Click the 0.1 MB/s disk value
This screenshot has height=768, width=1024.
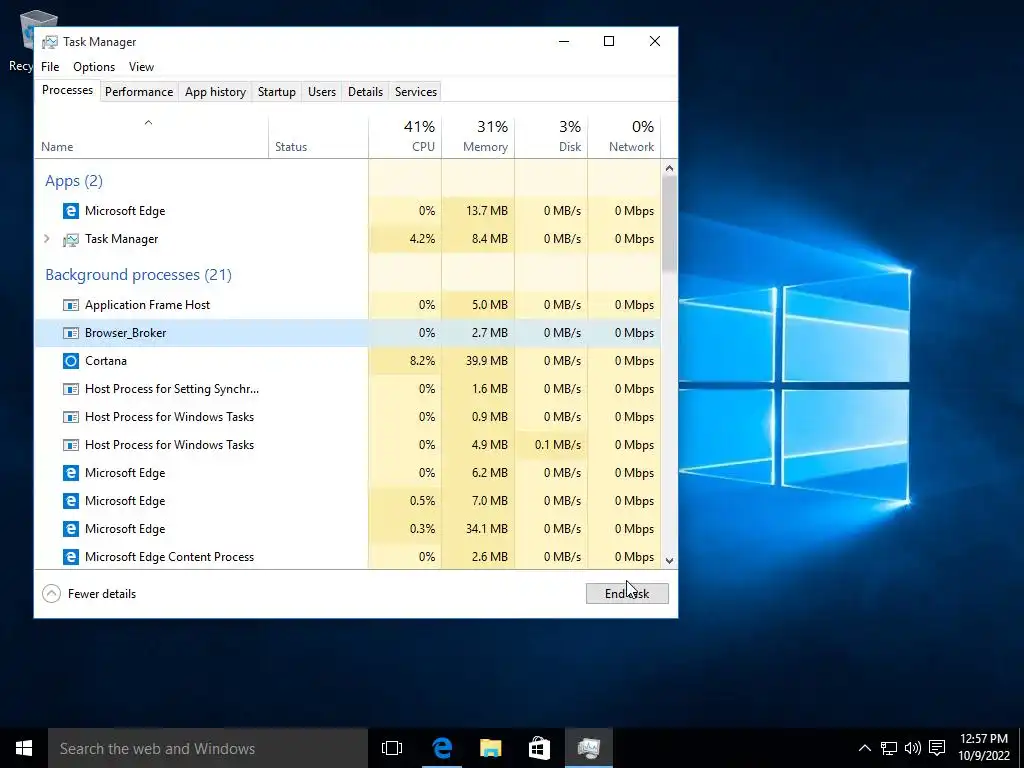point(557,445)
